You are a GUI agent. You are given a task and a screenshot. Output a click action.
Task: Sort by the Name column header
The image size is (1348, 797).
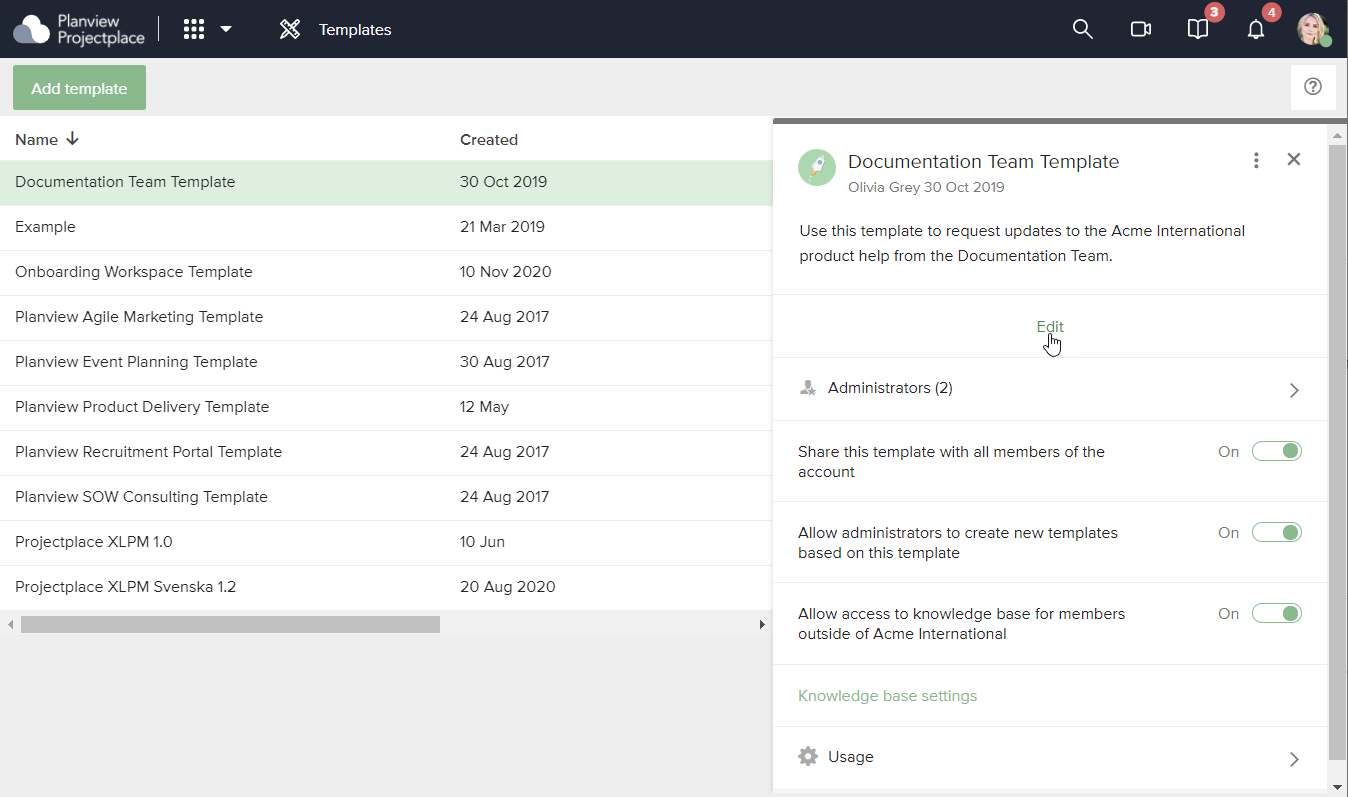coord(37,140)
